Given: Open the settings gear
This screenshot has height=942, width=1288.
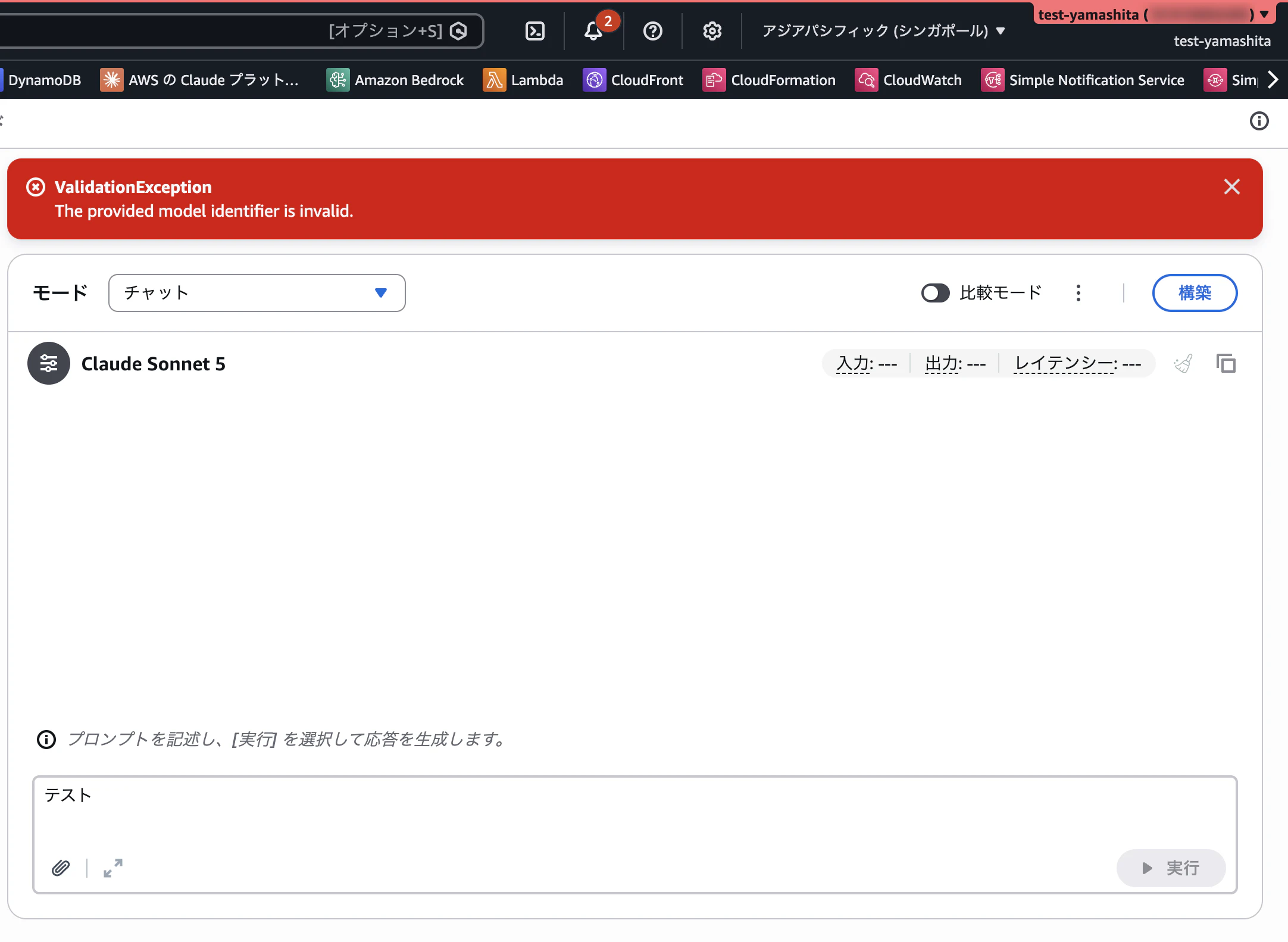Looking at the screenshot, I should coord(712,31).
